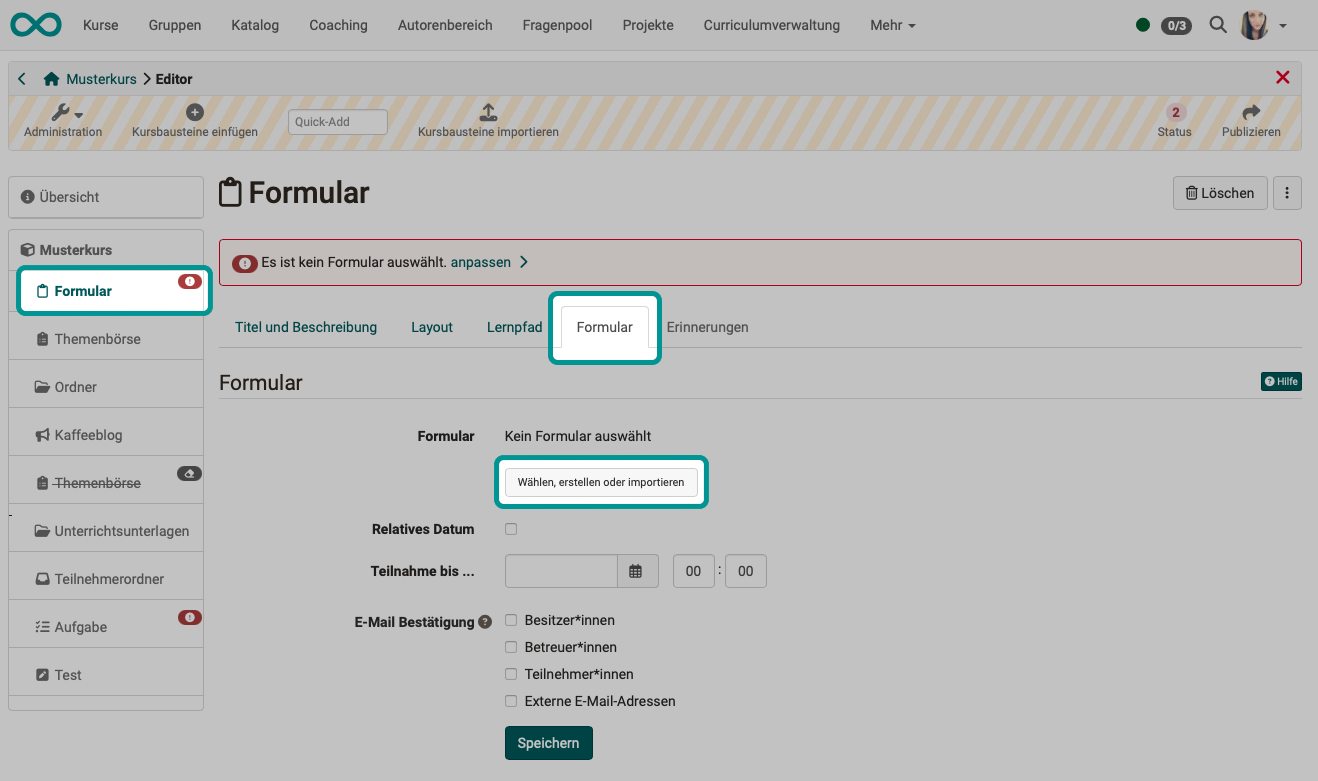Enable the Relatives Datum checkbox
The image size is (1318, 781).
point(511,528)
